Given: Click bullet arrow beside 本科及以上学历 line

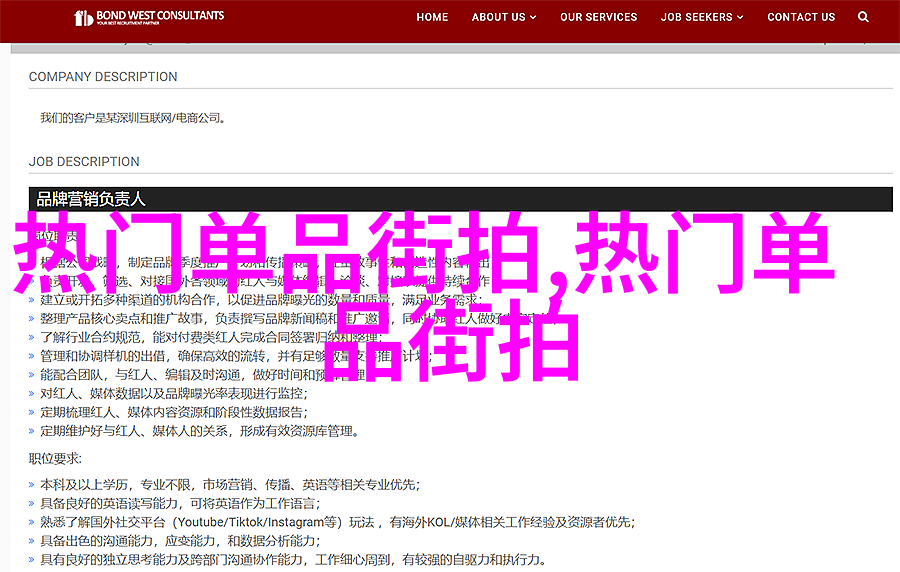Looking at the screenshot, I should pyautogui.click(x=33, y=485).
